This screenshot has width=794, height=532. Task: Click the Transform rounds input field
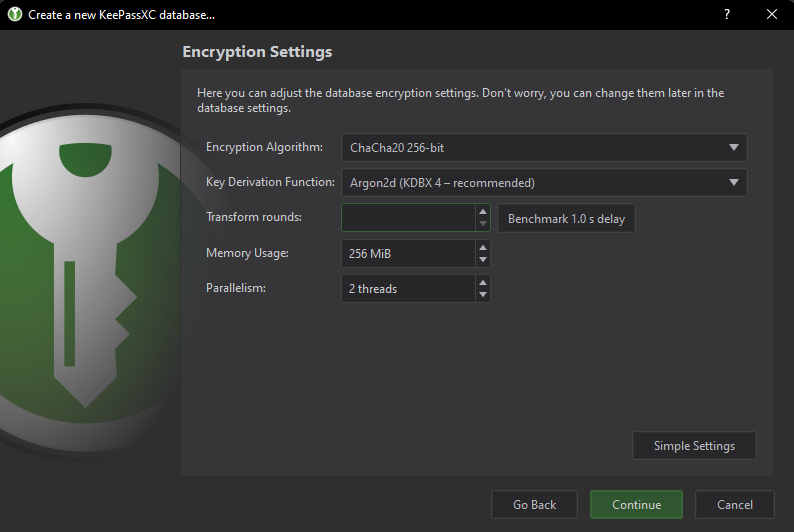[408, 218]
